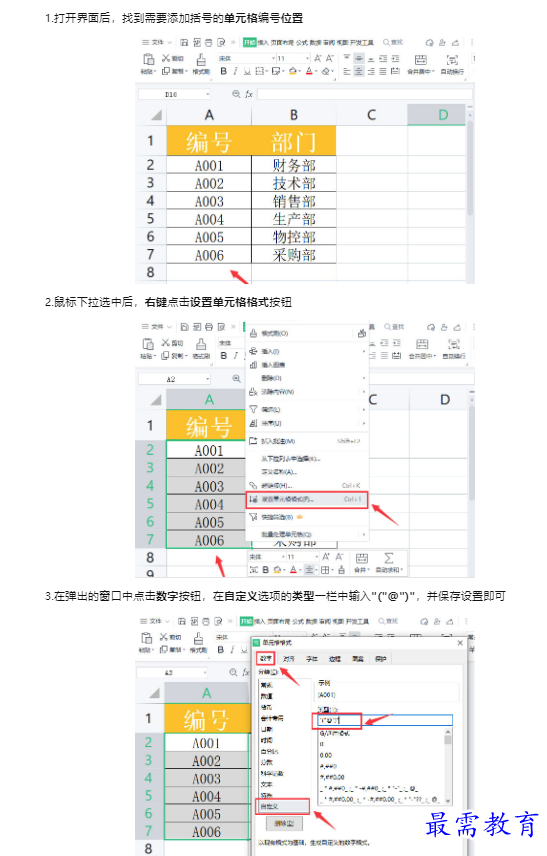Open the D10 name box dropdown in step 1

207,94
